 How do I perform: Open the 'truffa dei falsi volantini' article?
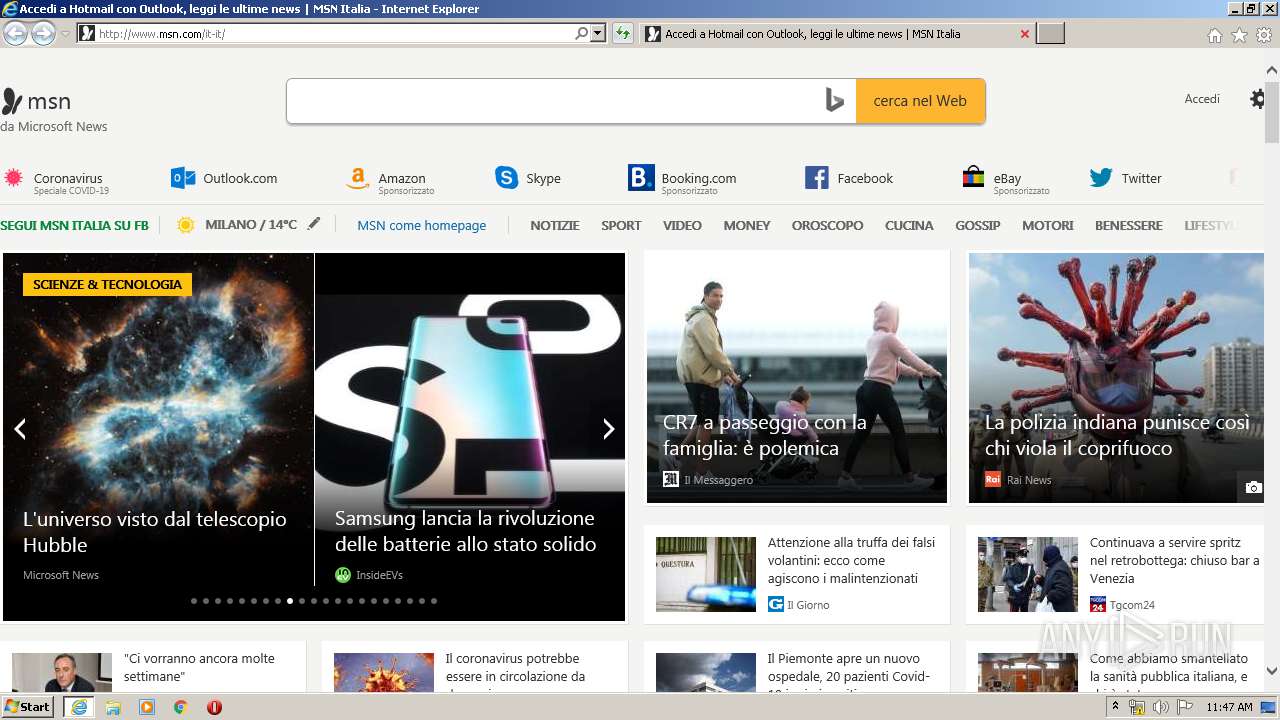click(797, 574)
